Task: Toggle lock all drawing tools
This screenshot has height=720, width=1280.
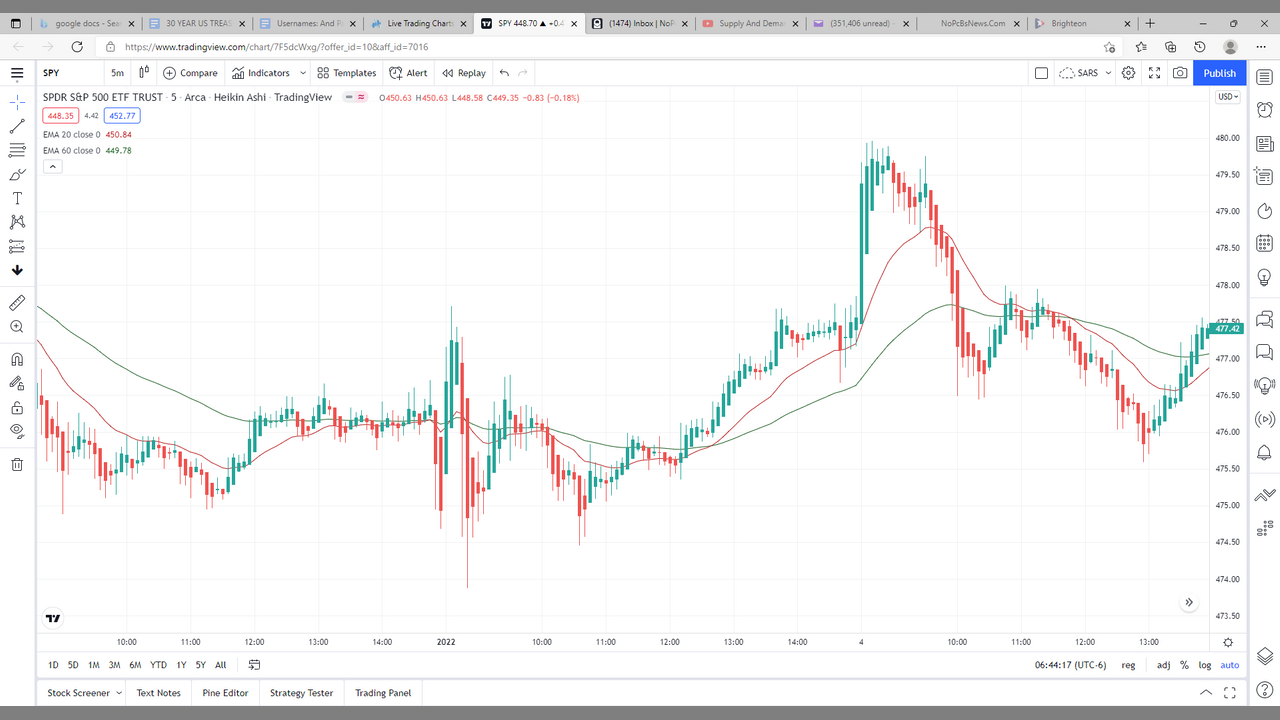Action: 17,407
